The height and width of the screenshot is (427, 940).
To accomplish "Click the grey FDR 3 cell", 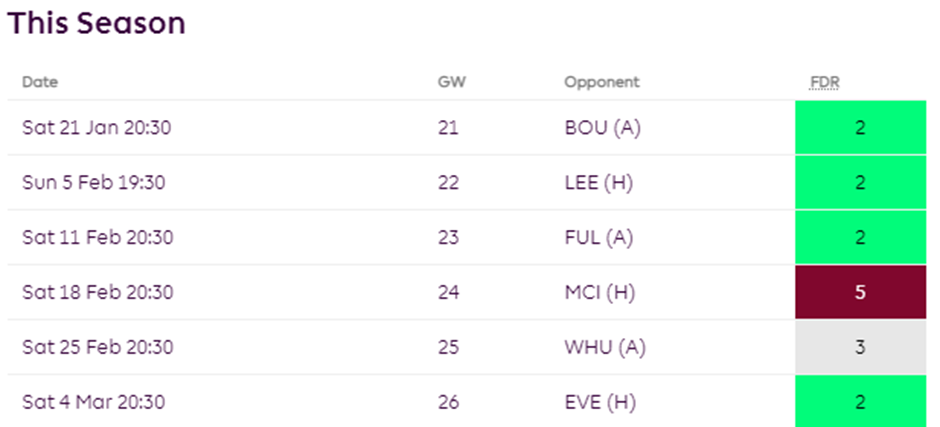I will [860, 347].
